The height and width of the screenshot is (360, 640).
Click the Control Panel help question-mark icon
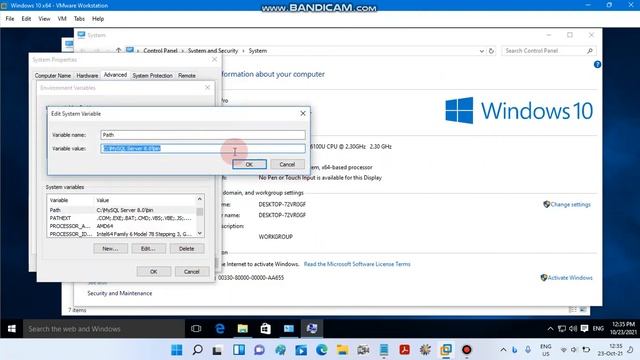(597, 64)
